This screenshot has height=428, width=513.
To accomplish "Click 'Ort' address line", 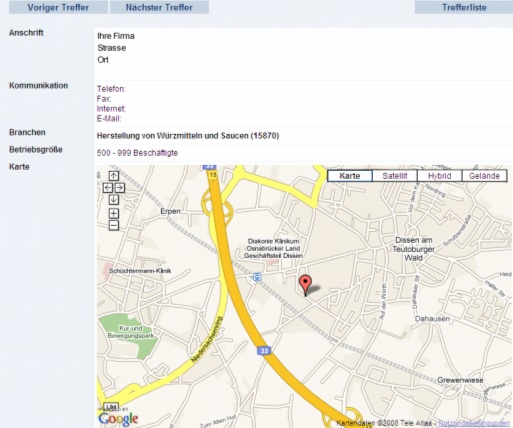I will [103, 60].
